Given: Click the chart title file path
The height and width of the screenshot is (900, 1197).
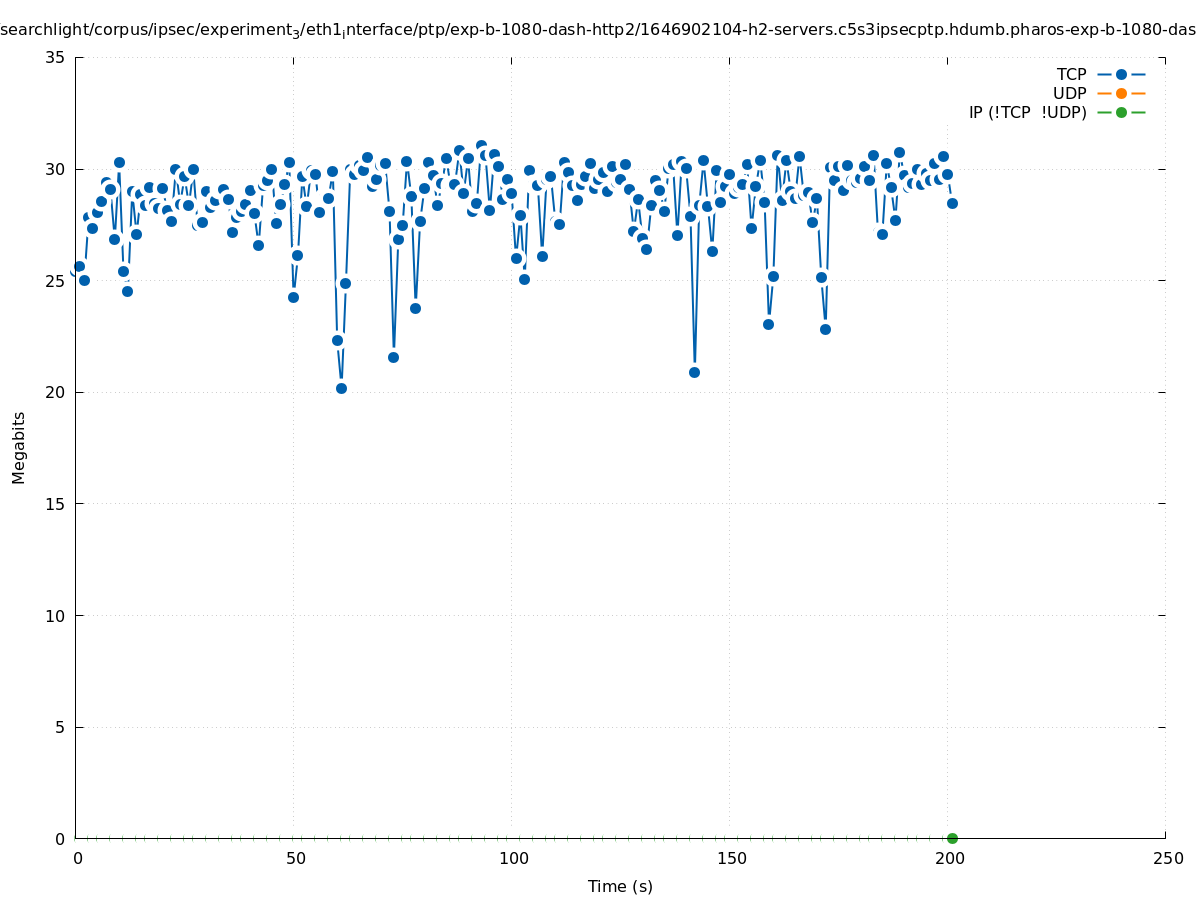Looking at the screenshot, I should coord(598,30).
